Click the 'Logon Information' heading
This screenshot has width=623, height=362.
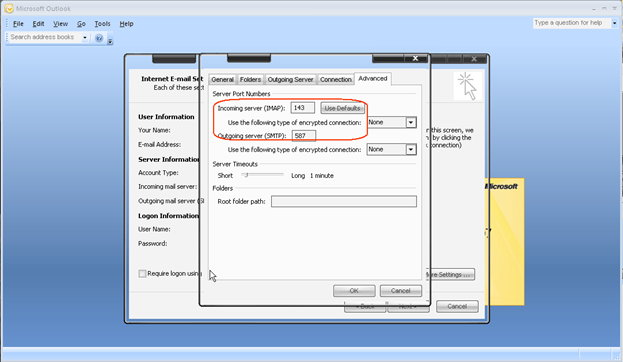coord(168,216)
